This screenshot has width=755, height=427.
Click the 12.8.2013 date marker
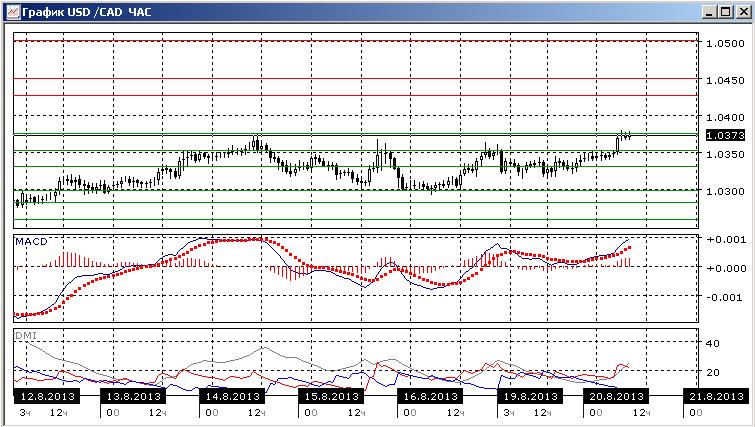point(48,397)
